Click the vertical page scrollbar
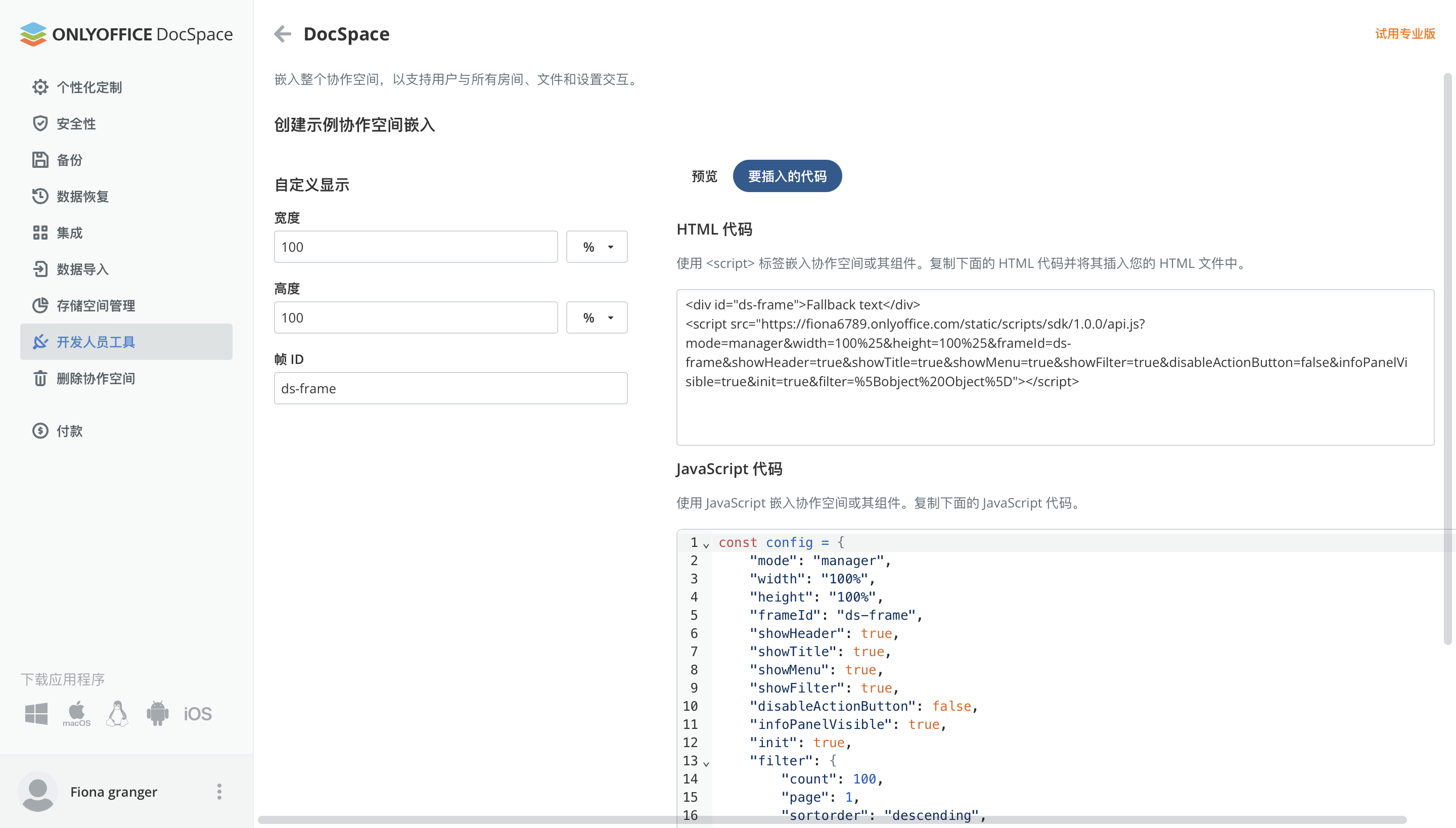 click(x=1447, y=358)
